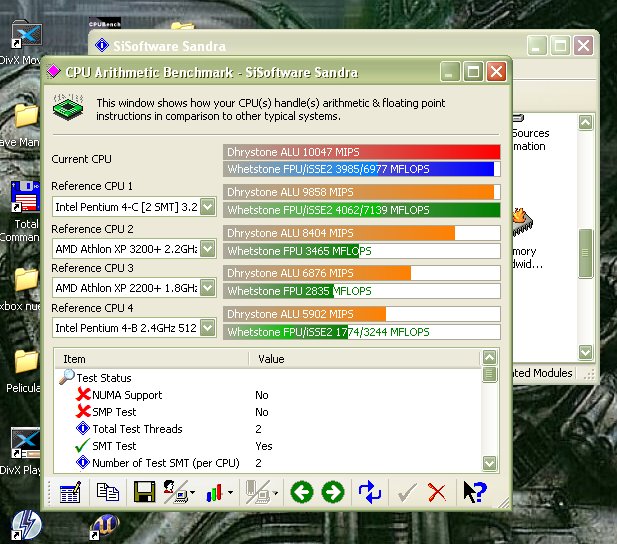Click the Whetstone FPU 3465 MFLOPS bar
This screenshot has height=544, width=617.
362,251
